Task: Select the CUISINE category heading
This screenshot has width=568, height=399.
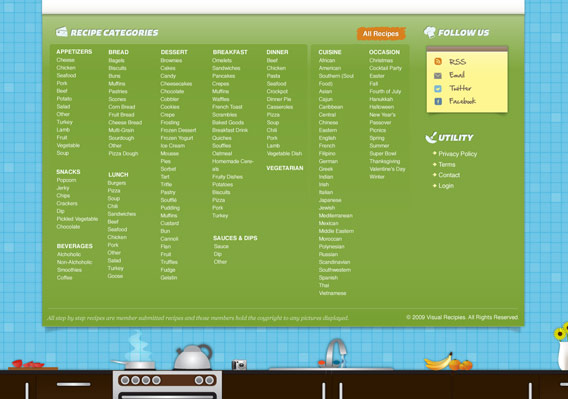Action: pos(330,52)
